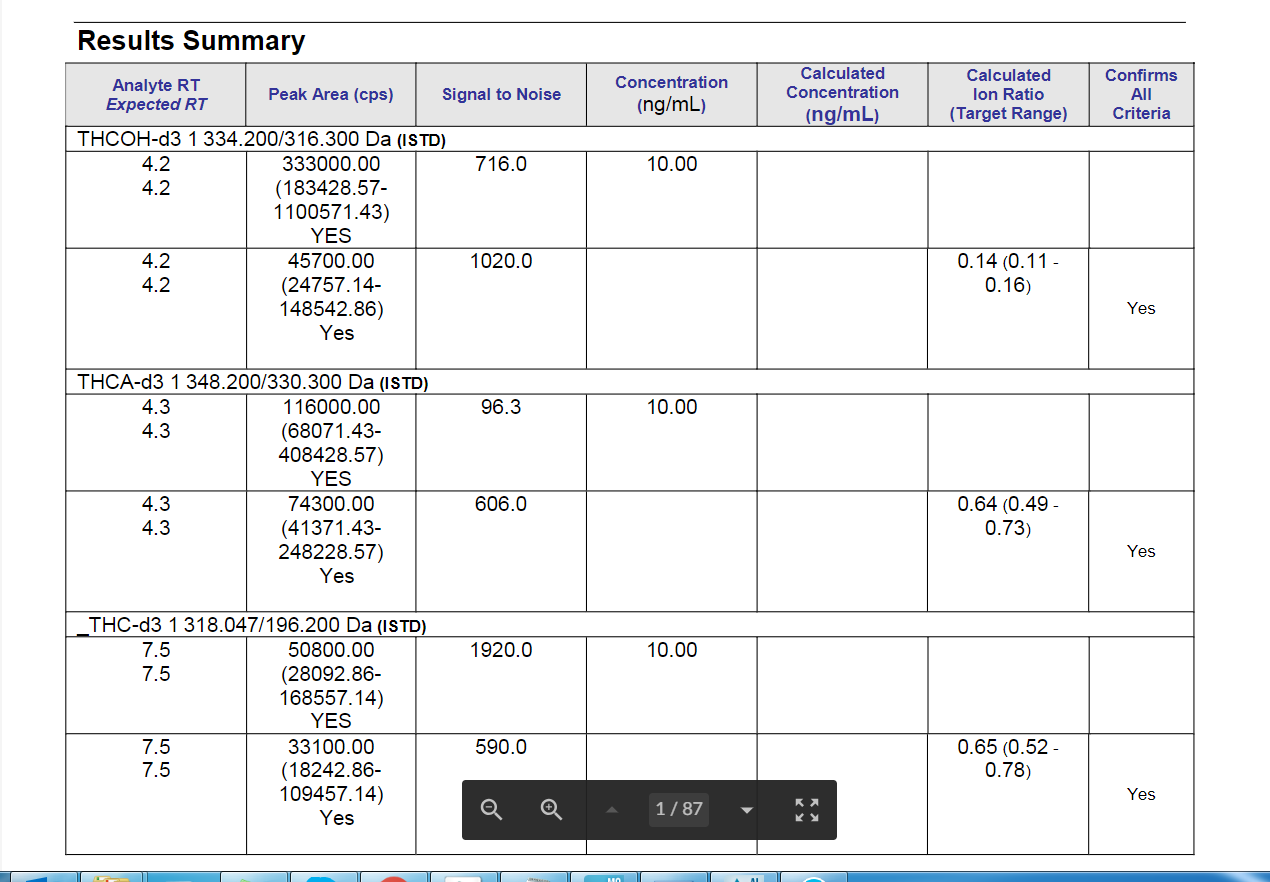Click the THCOH-d3 analyte row label
This screenshot has height=882, width=1270.
point(261,139)
